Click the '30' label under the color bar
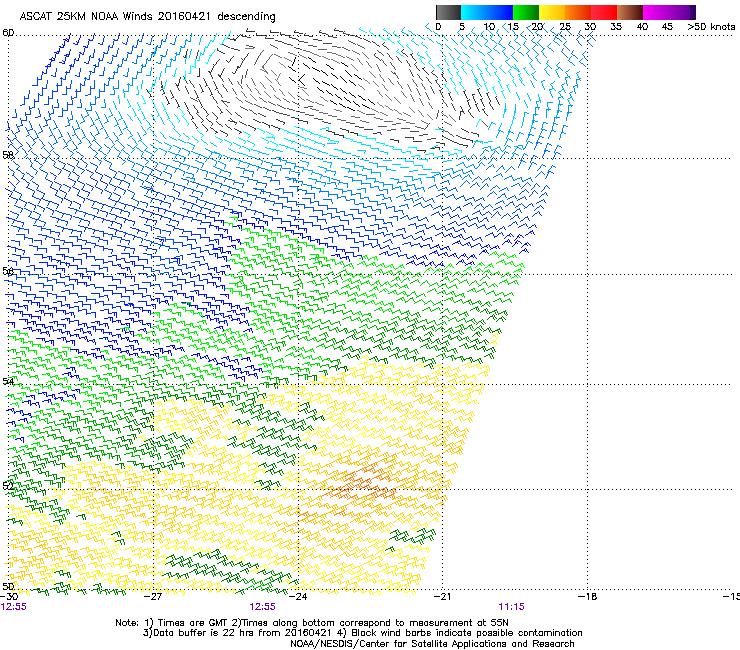Image resolution: width=740 pixels, height=650 pixels. pyautogui.click(x=590, y=26)
